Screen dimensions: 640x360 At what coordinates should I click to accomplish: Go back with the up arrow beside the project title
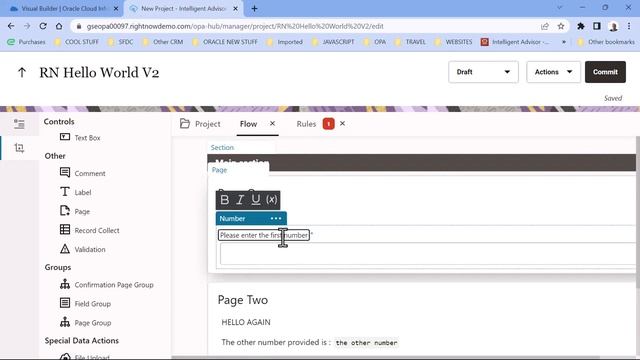pos(22,73)
